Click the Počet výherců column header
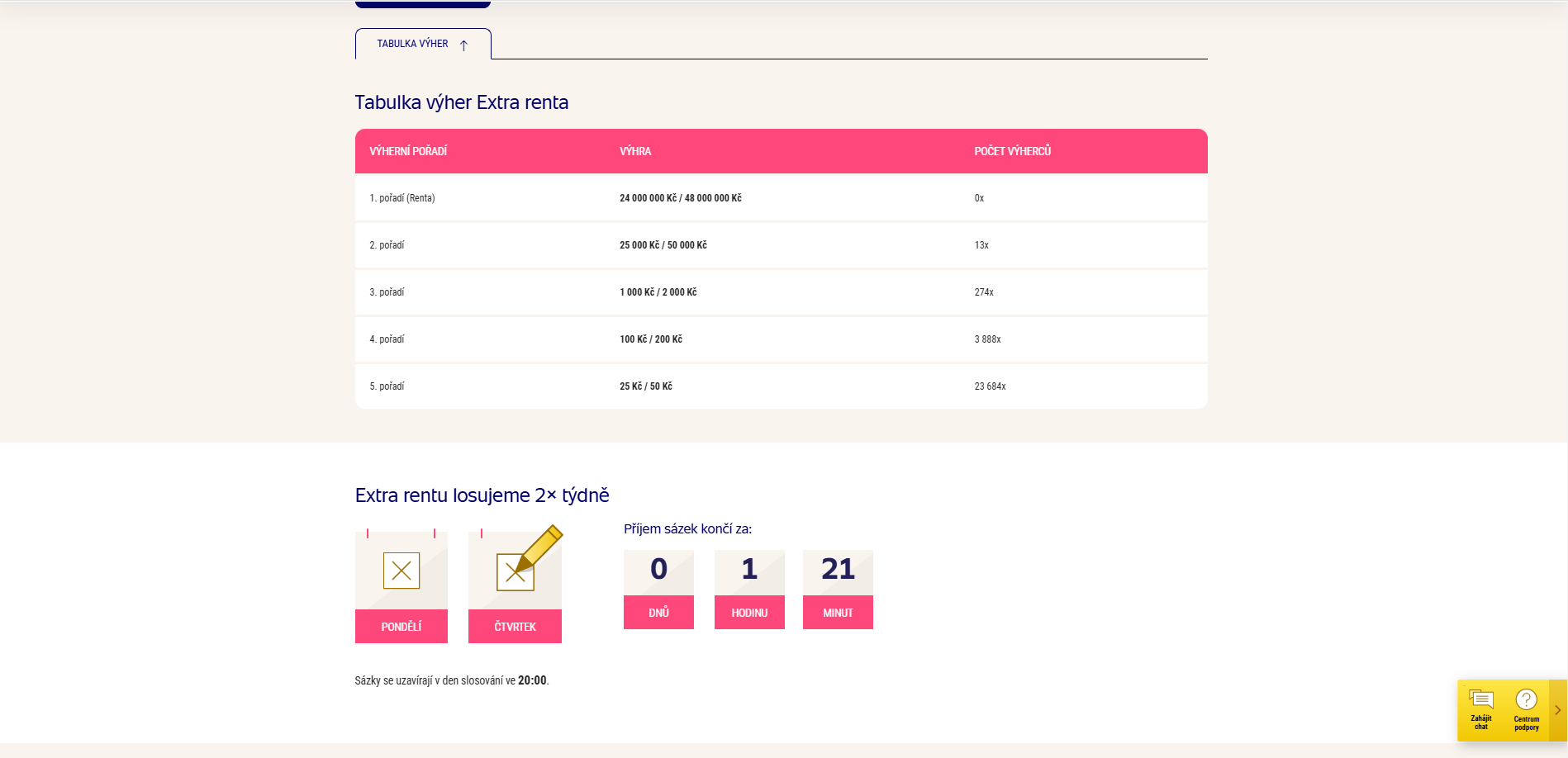The image size is (1568, 758). tap(1013, 151)
